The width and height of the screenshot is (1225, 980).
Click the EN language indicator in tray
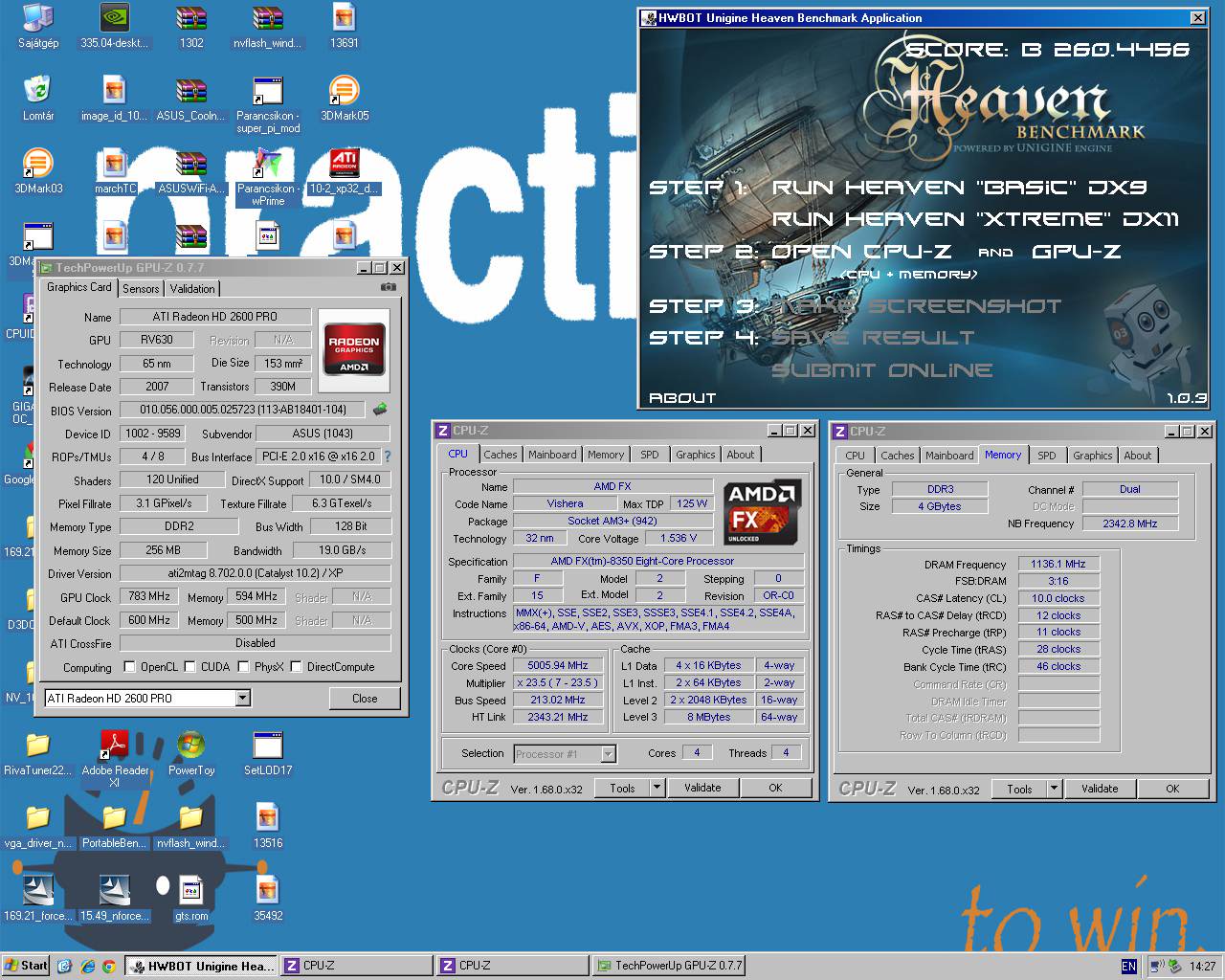pyautogui.click(x=1128, y=967)
